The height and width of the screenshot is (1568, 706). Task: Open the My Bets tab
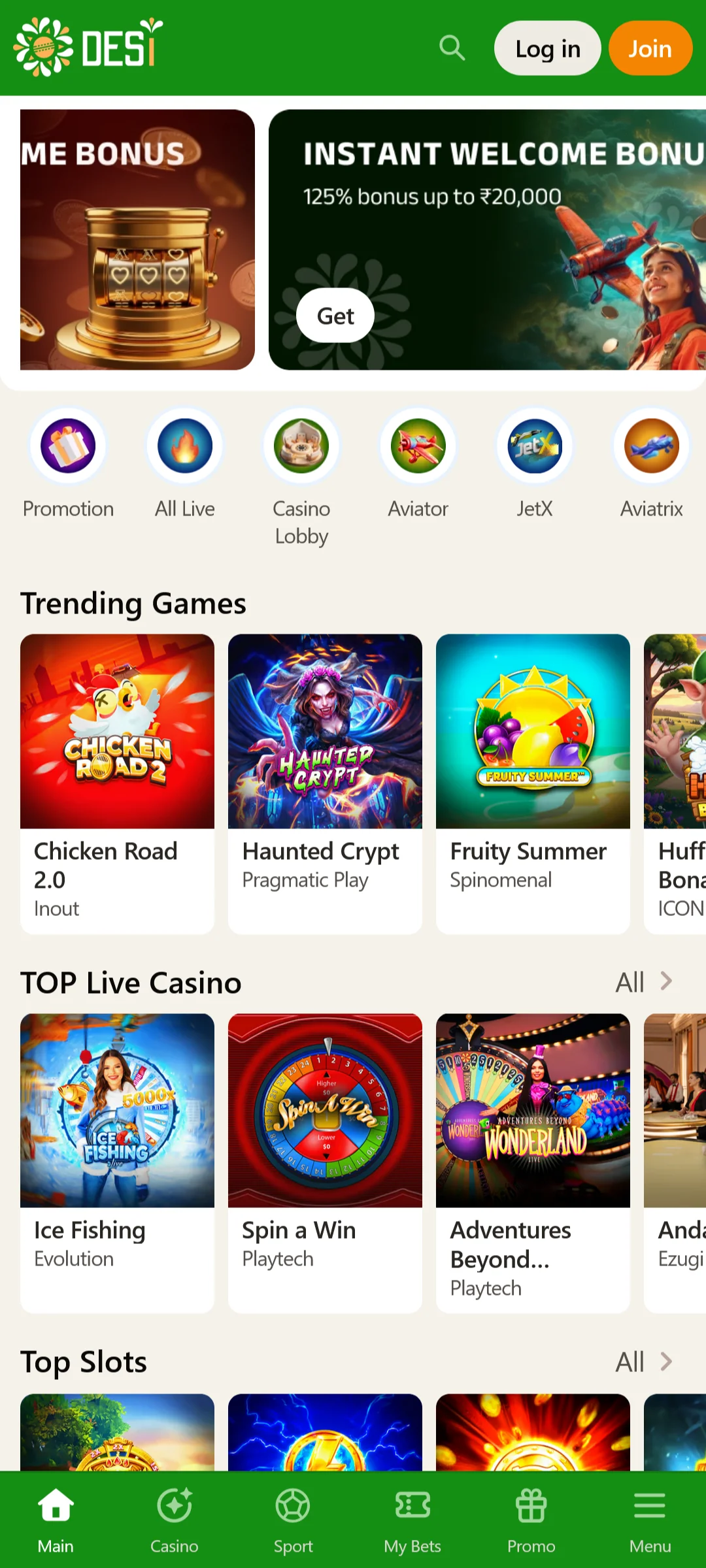point(412,1520)
